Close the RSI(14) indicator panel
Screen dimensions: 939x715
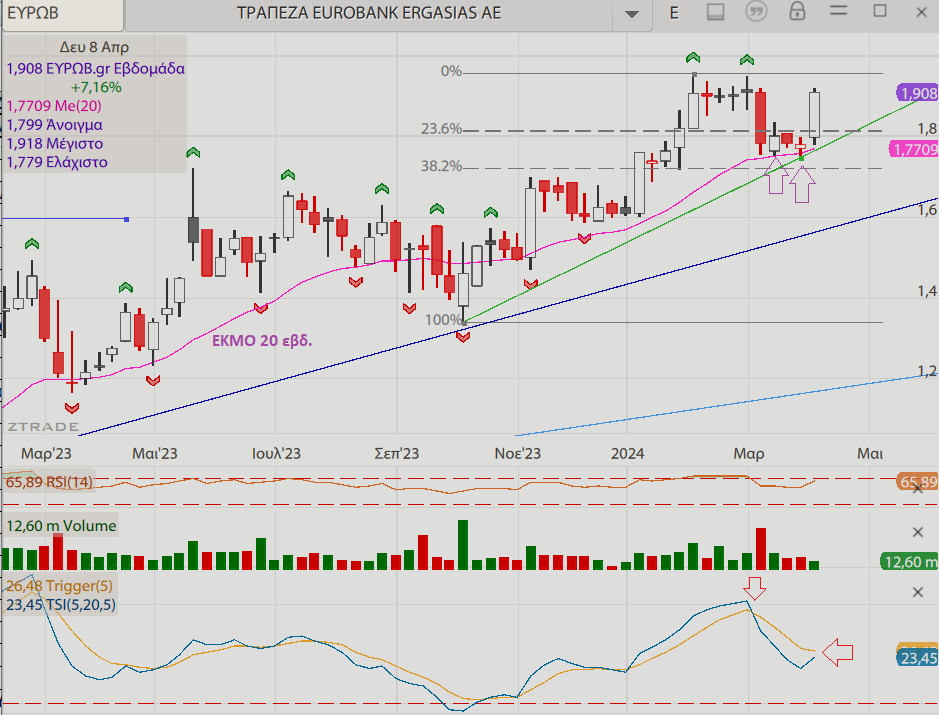(x=917, y=489)
